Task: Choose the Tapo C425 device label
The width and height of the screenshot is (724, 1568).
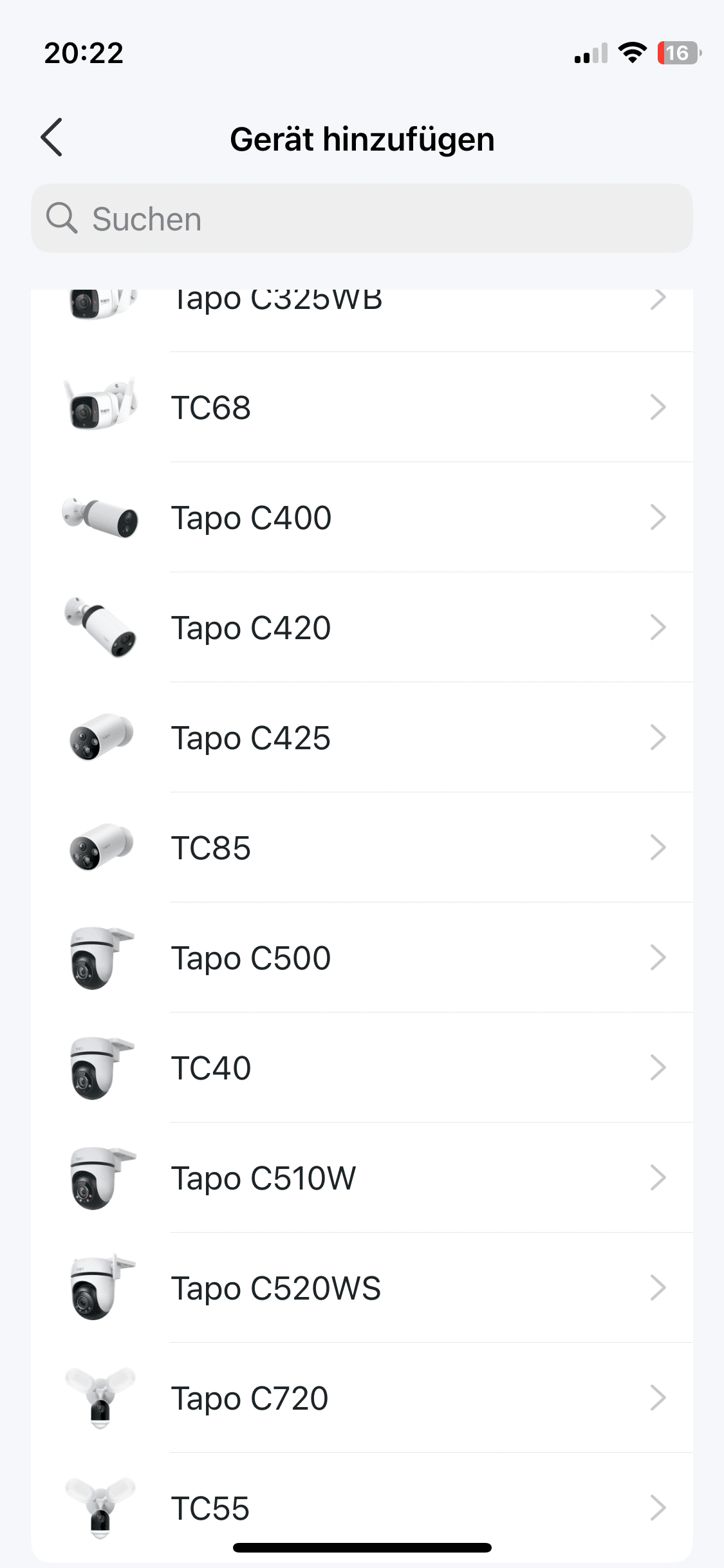Action: (x=250, y=738)
